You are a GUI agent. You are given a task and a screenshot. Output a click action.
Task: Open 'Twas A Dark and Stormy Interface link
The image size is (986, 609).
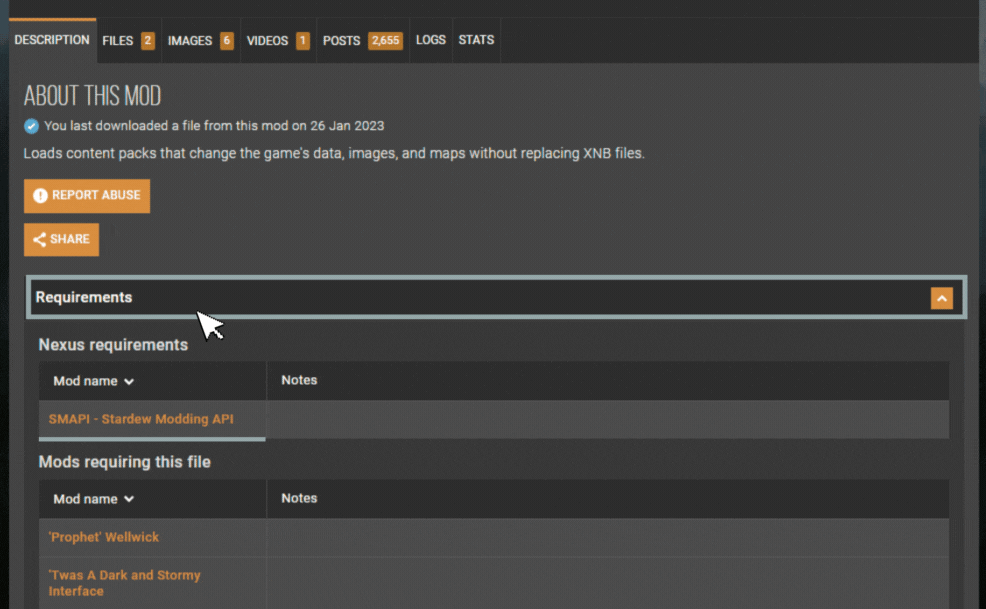125,583
